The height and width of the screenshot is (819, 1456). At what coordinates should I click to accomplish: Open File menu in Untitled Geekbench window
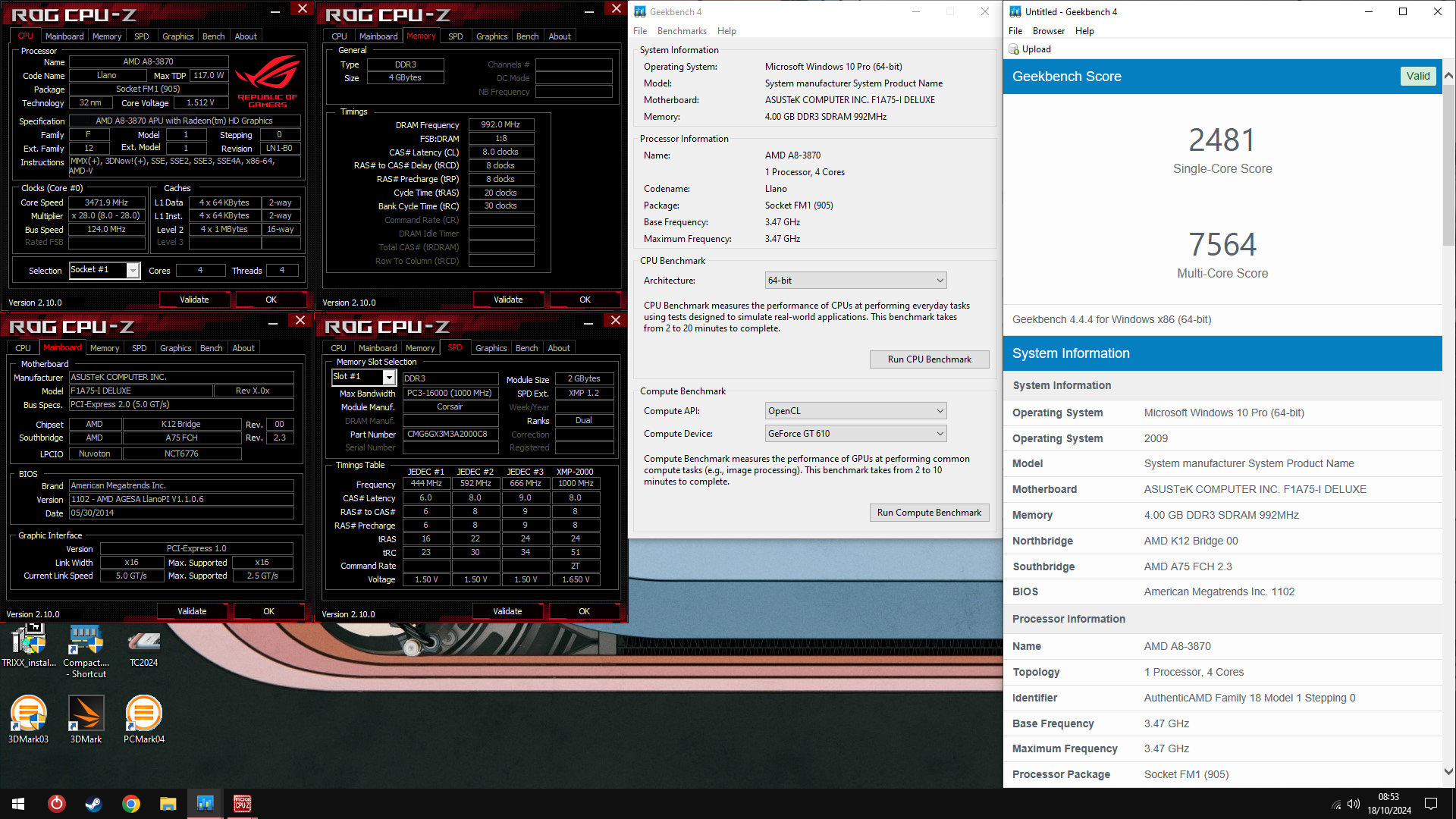pyautogui.click(x=1015, y=31)
